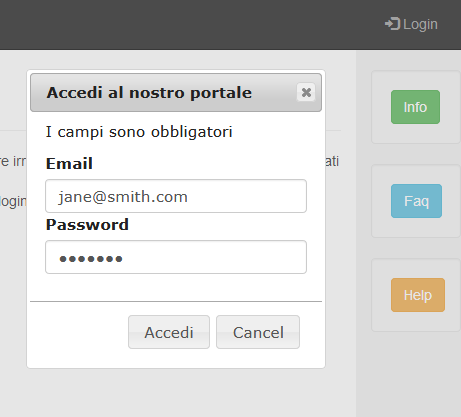Open the Login link text in top bar
461x417 pixels.
420,24
